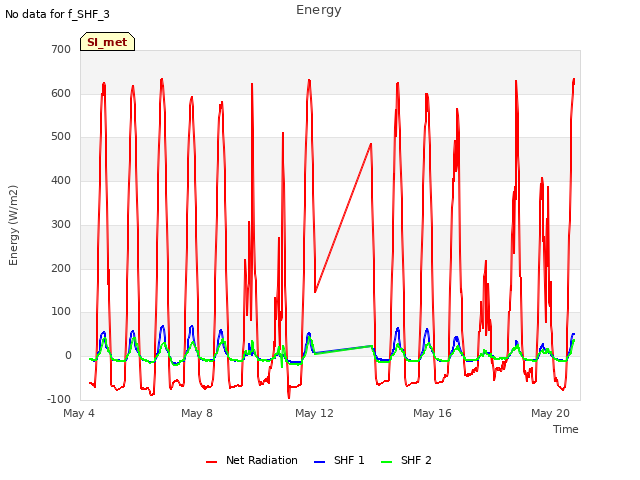This screenshot has width=640, height=480.
Task: Click the 0 y-axis tick label
Action: (x=68, y=356)
